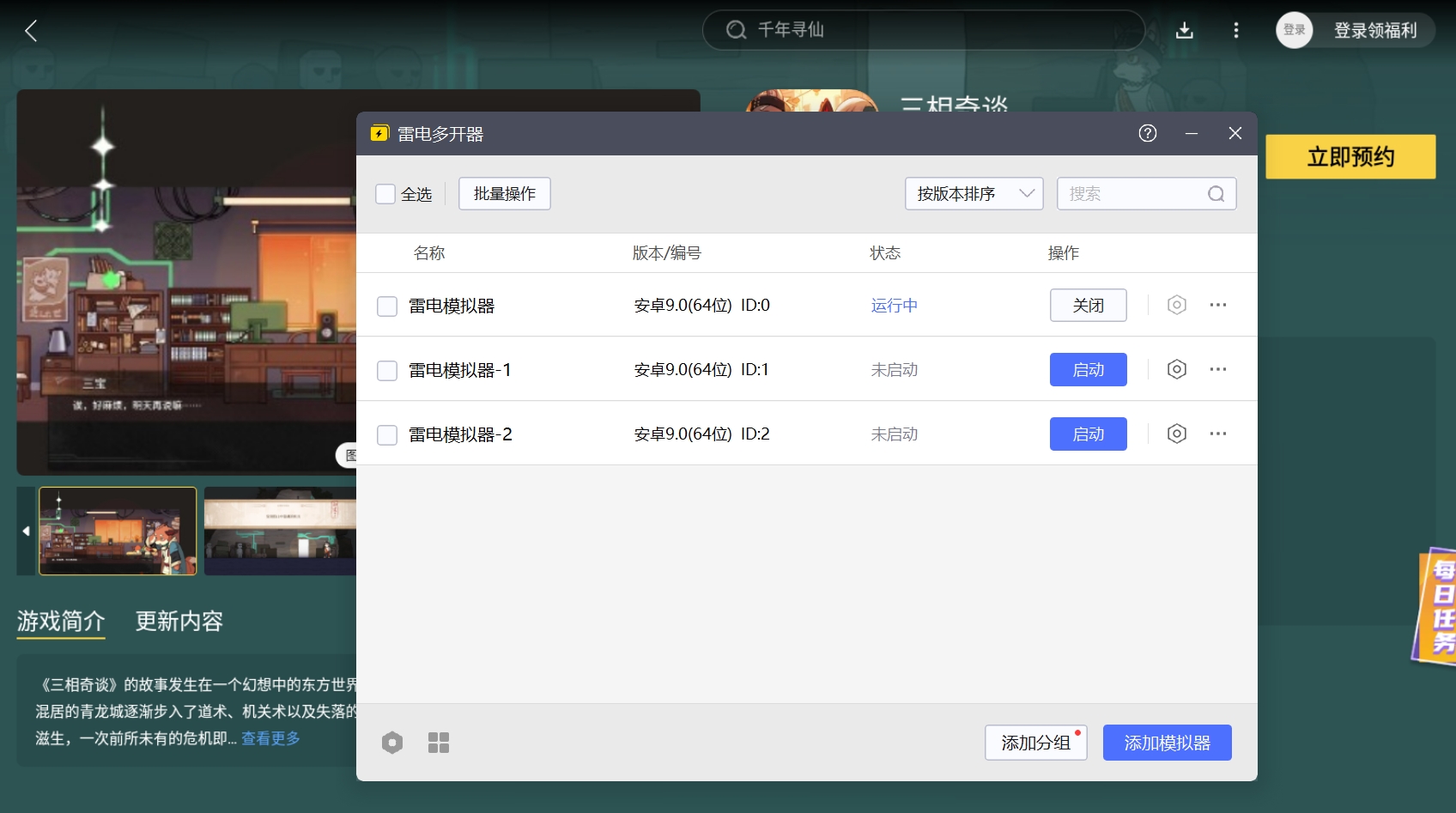Click 未启动 status of 雷电模拟器-1
The height and width of the screenshot is (813, 1456).
pos(895,370)
